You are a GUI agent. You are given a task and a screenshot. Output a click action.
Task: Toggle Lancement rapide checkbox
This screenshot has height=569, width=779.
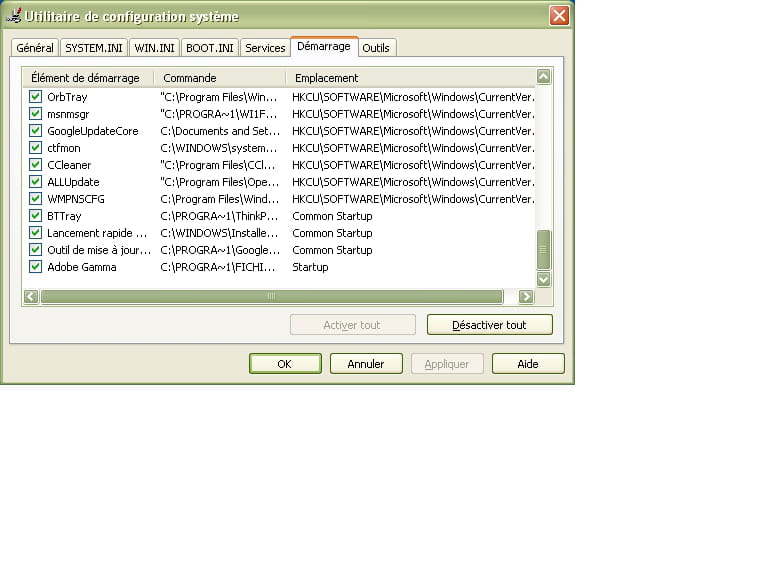click(x=35, y=233)
